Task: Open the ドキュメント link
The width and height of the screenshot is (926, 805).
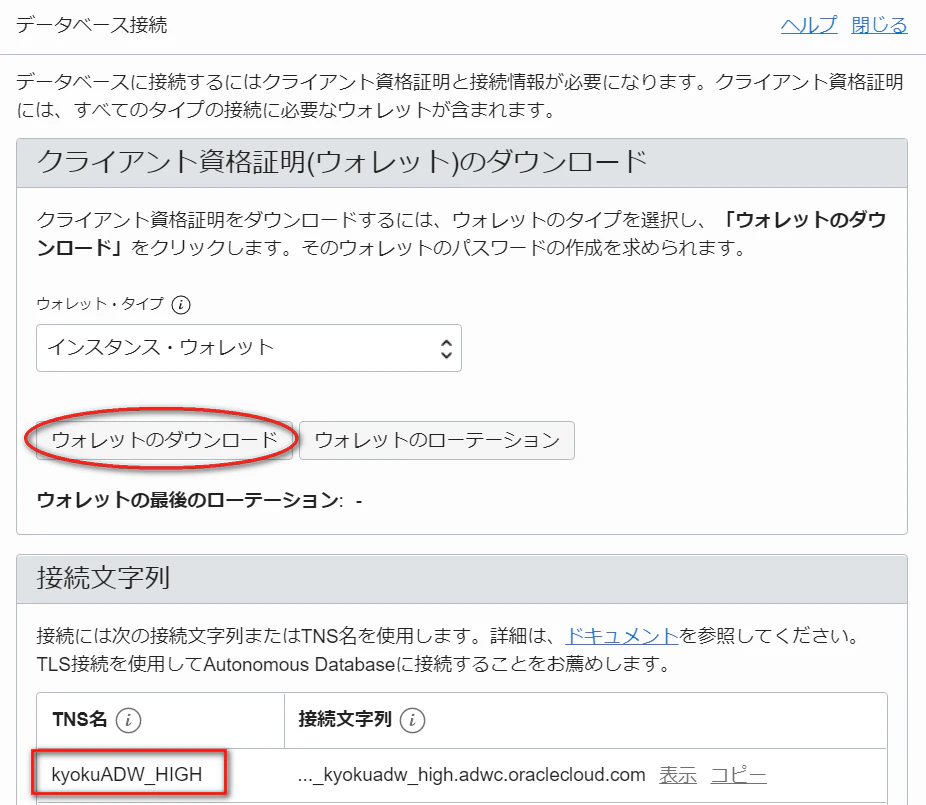Action: tap(622, 636)
